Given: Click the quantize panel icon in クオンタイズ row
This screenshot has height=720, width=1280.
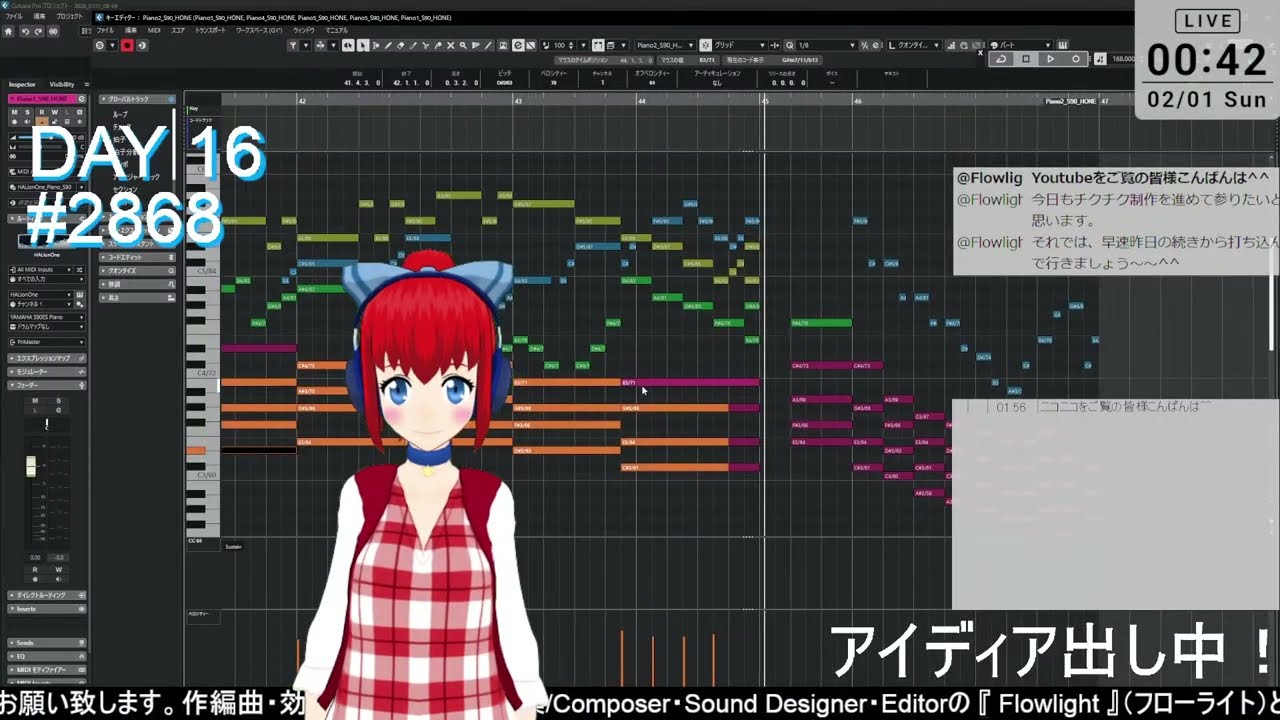Looking at the screenshot, I should [x=171, y=270].
